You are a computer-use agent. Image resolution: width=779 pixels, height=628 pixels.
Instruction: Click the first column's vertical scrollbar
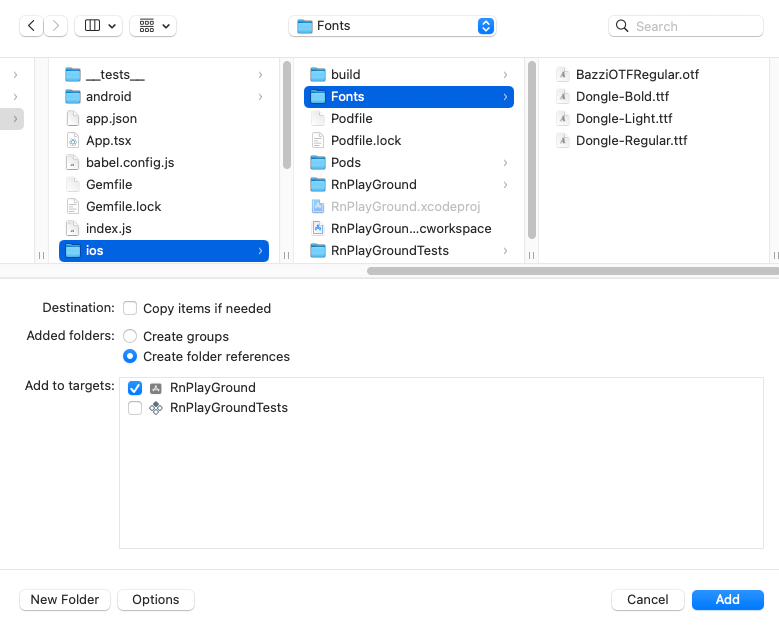[x=287, y=115]
